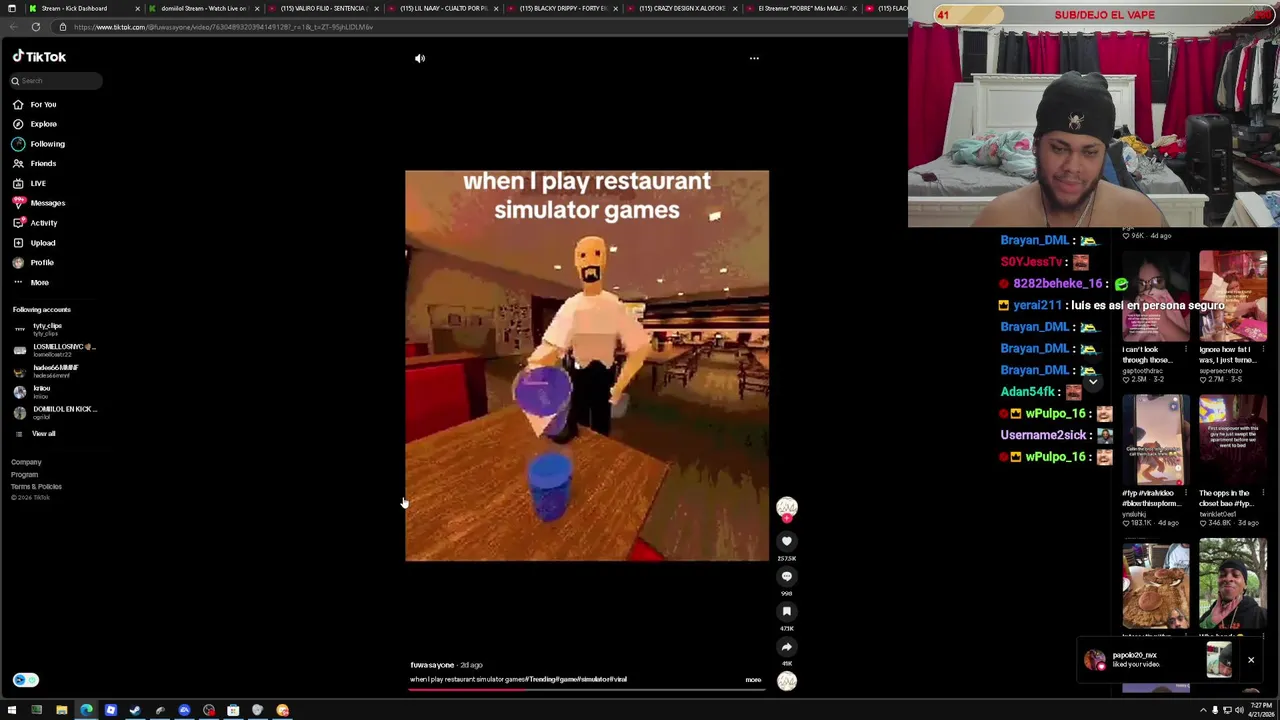
Task: Click the Messages icon with notification badge
Action: tap(18, 203)
